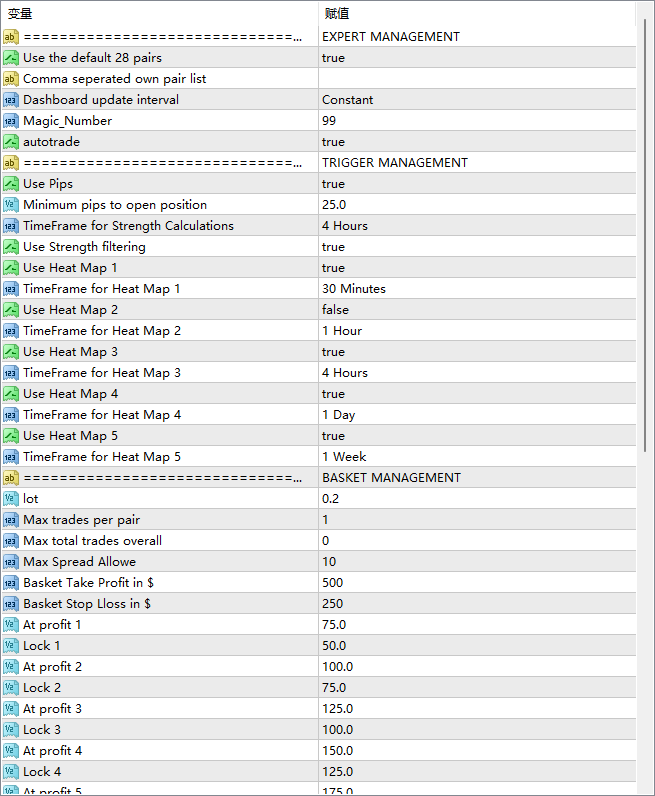This screenshot has height=796, width=655.
Task: Click the bool icon beside 'Use the default 28 pairs'
Action: click(x=11, y=57)
